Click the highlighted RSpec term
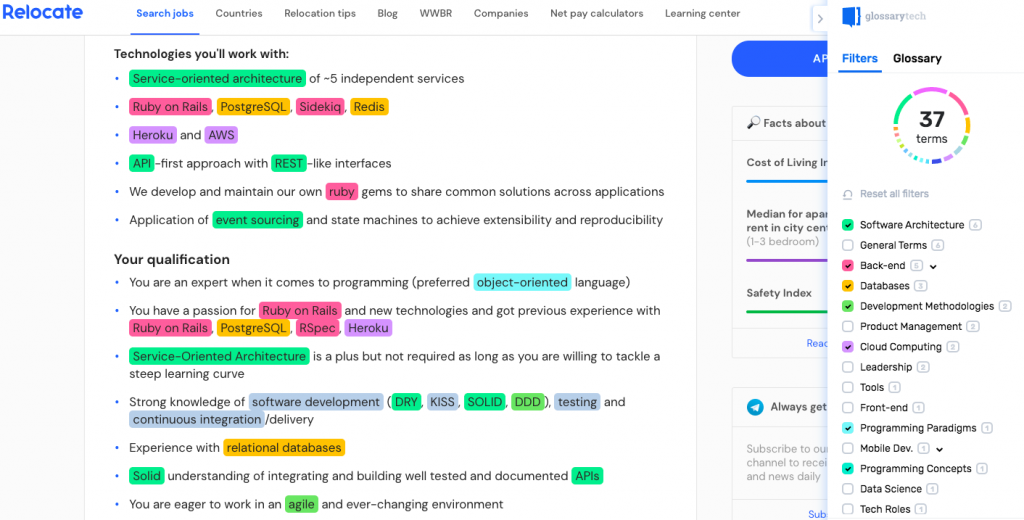The height and width of the screenshot is (520, 1024). click(317, 328)
